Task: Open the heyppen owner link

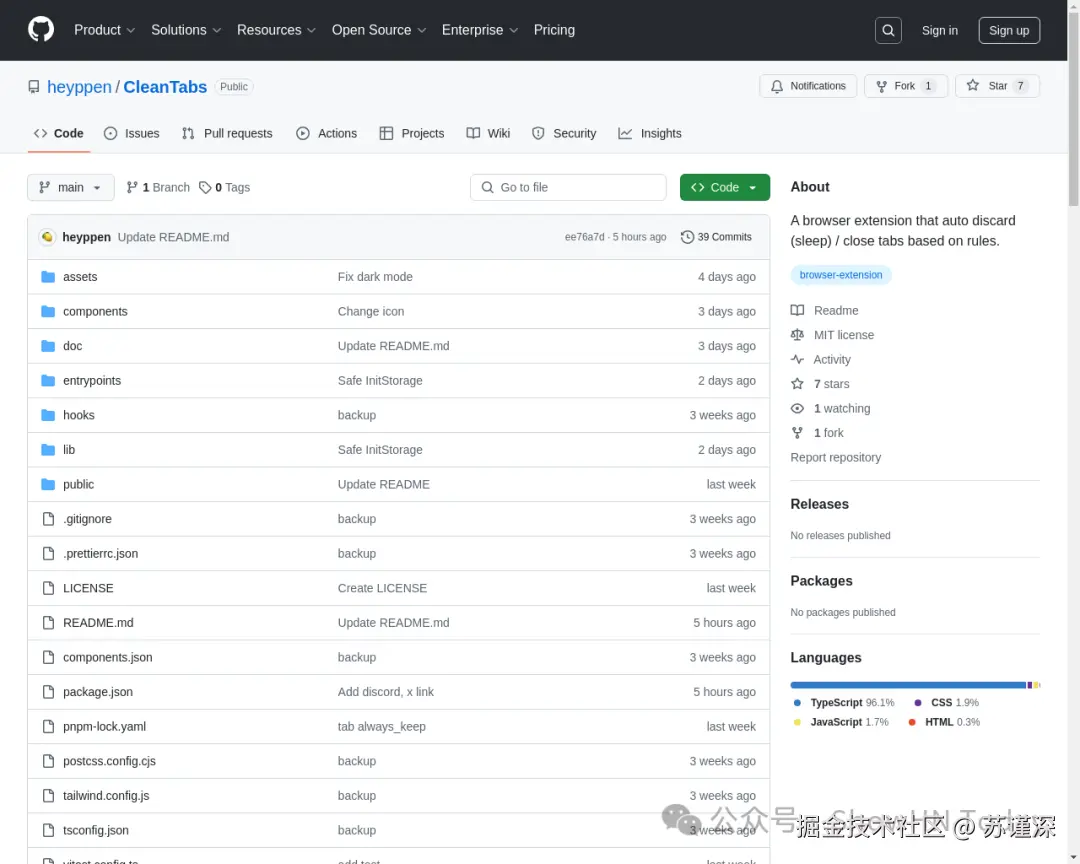Action: click(x=79, y=87)
